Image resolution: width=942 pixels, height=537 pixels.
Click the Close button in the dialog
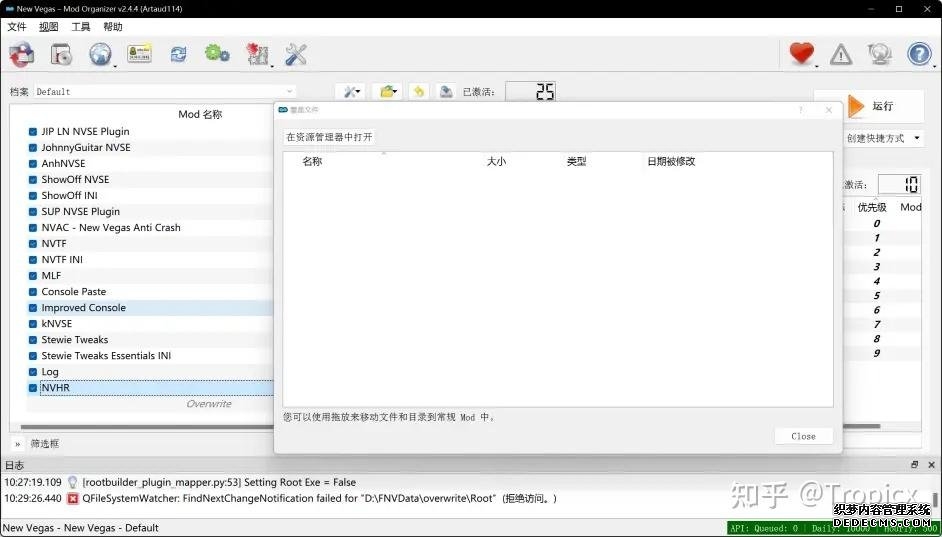click(803, 436)
